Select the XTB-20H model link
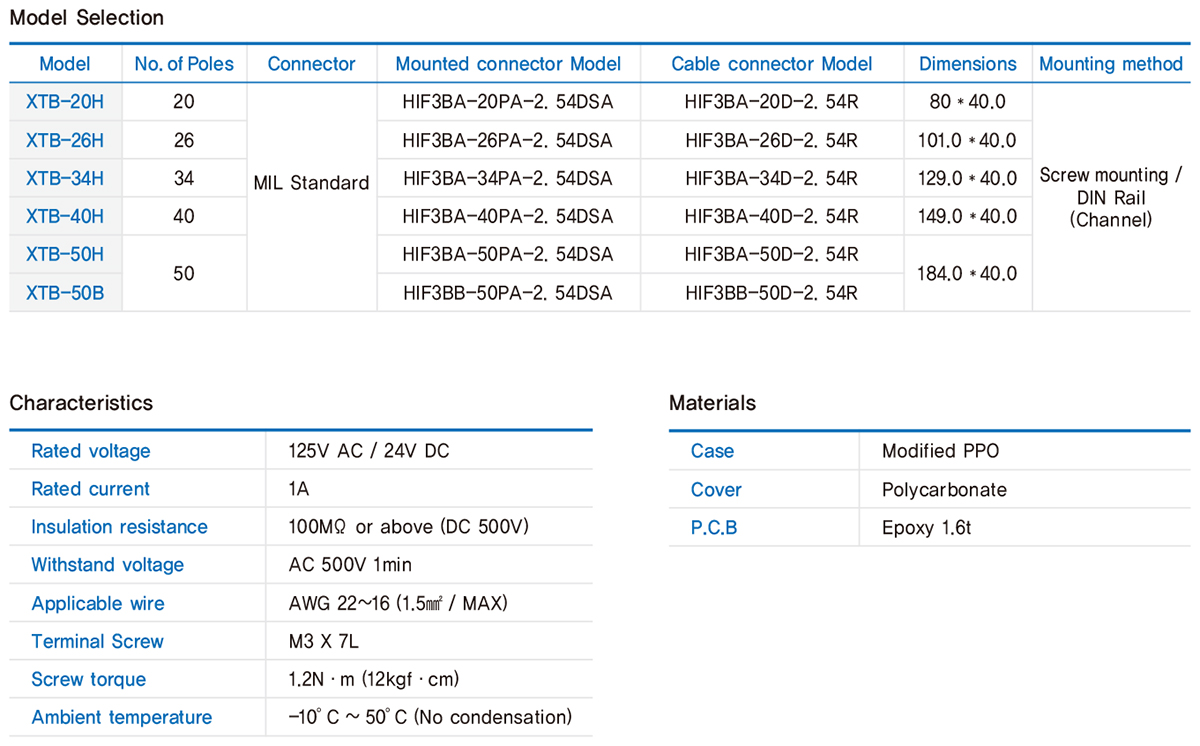Screen dimensions: 1200x746 point(64,101)
